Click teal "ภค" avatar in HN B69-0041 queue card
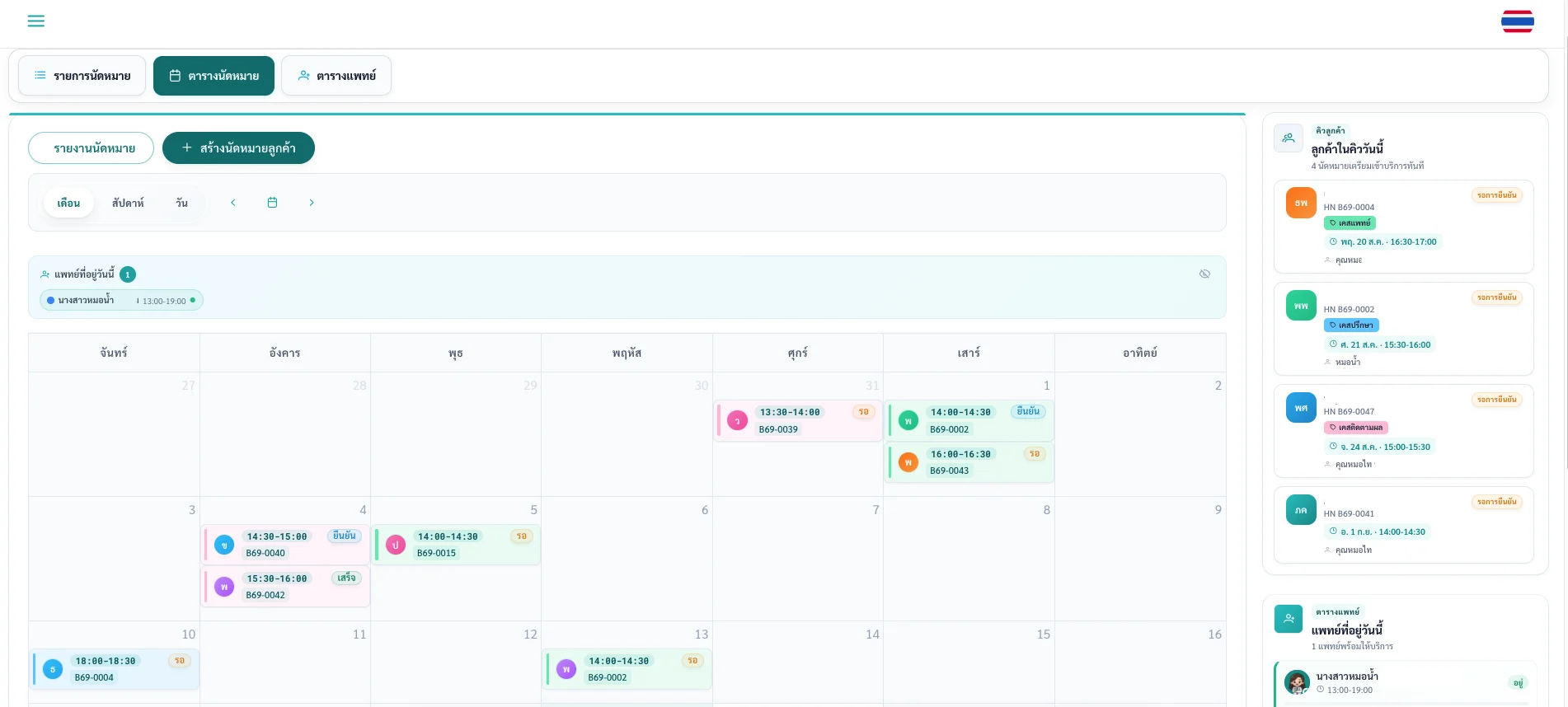 click(x=1301, y=510)
